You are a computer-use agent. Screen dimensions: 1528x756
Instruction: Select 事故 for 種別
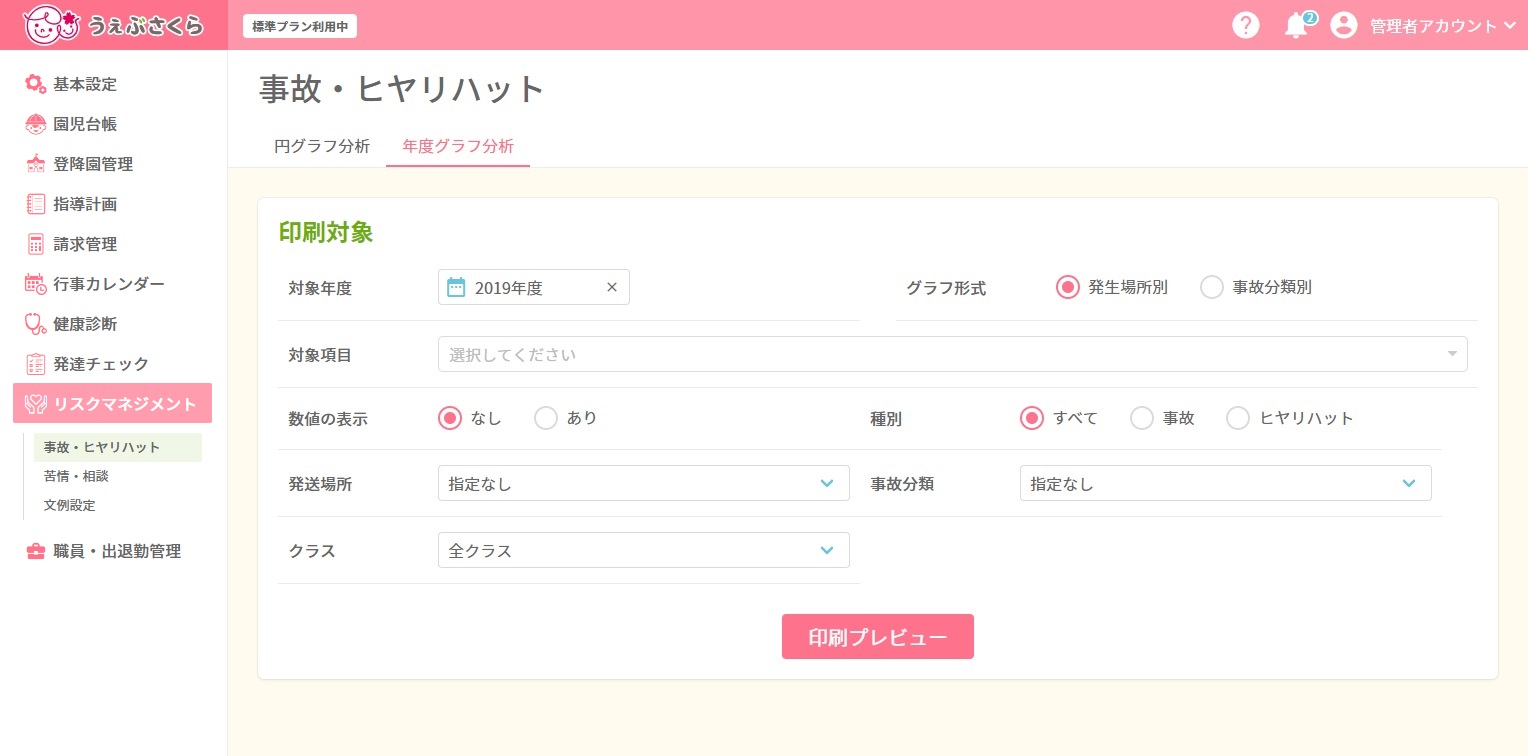tap(1142, 418)
